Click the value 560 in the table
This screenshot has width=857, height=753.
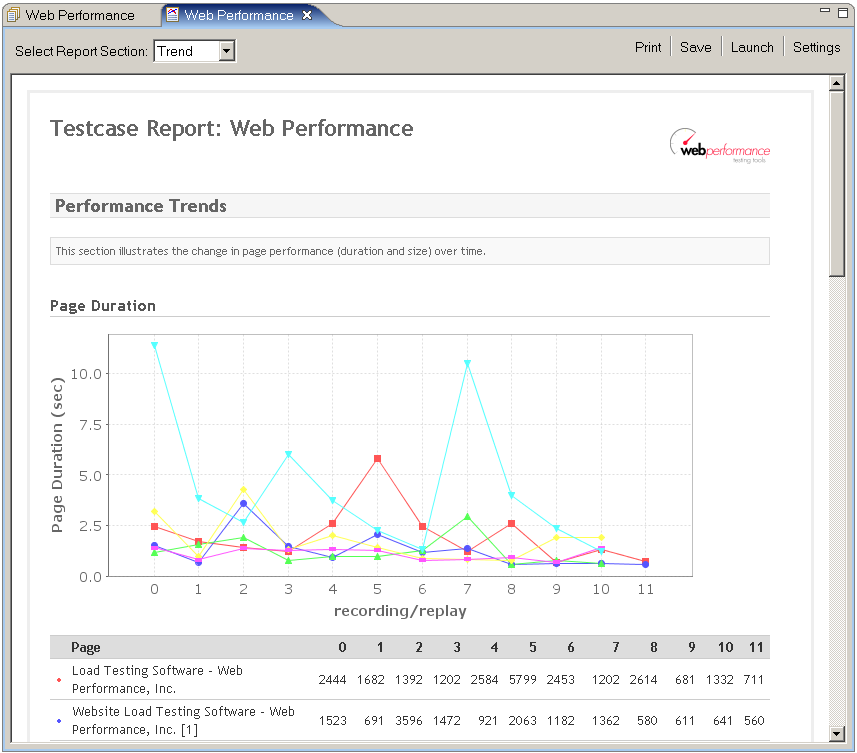tap(754, 721)
